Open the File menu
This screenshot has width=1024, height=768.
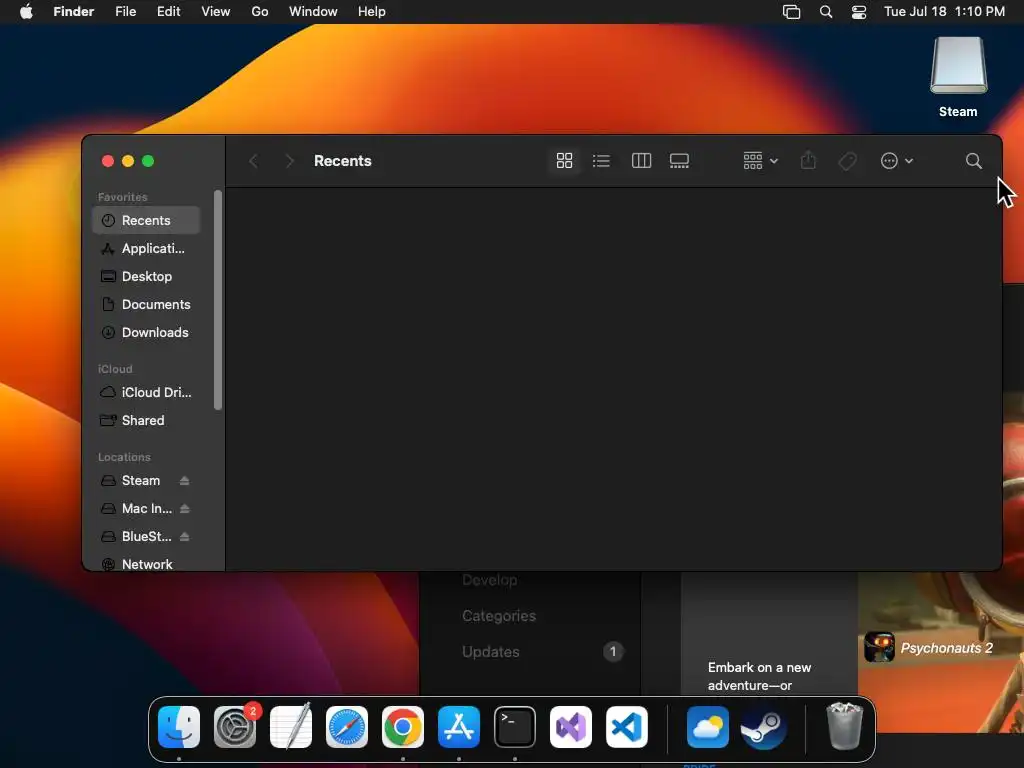point(125,12)
